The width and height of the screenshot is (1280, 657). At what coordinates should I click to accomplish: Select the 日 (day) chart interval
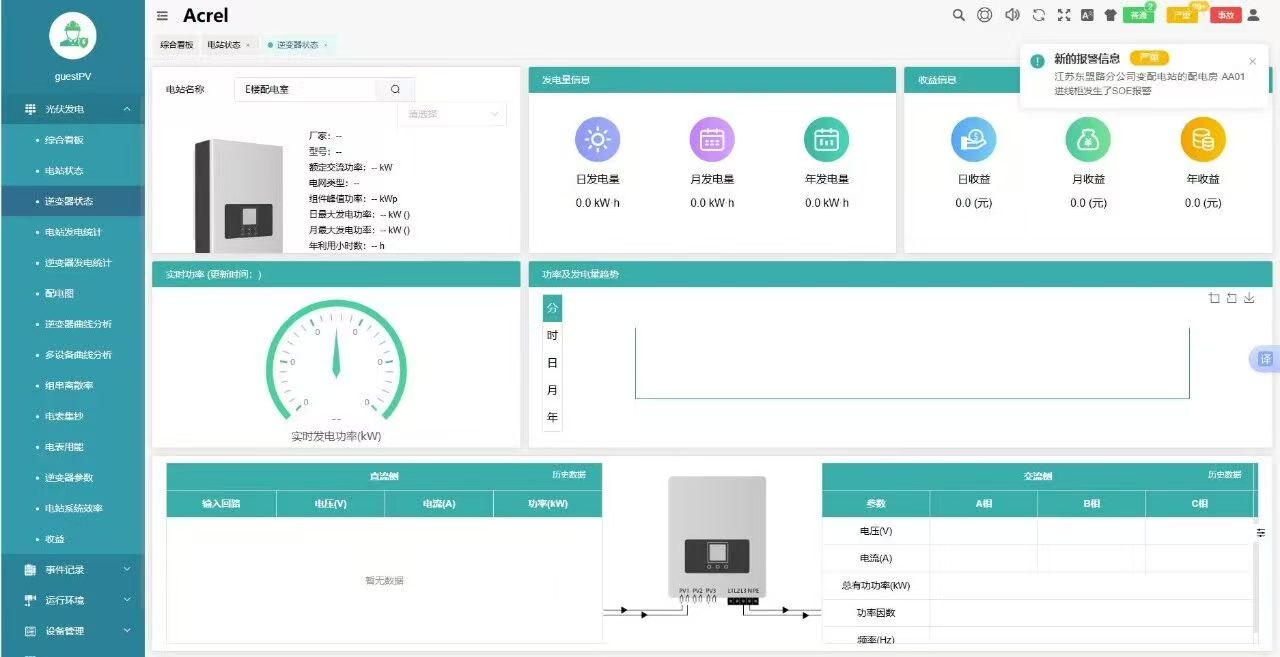(x=552, y=362)
